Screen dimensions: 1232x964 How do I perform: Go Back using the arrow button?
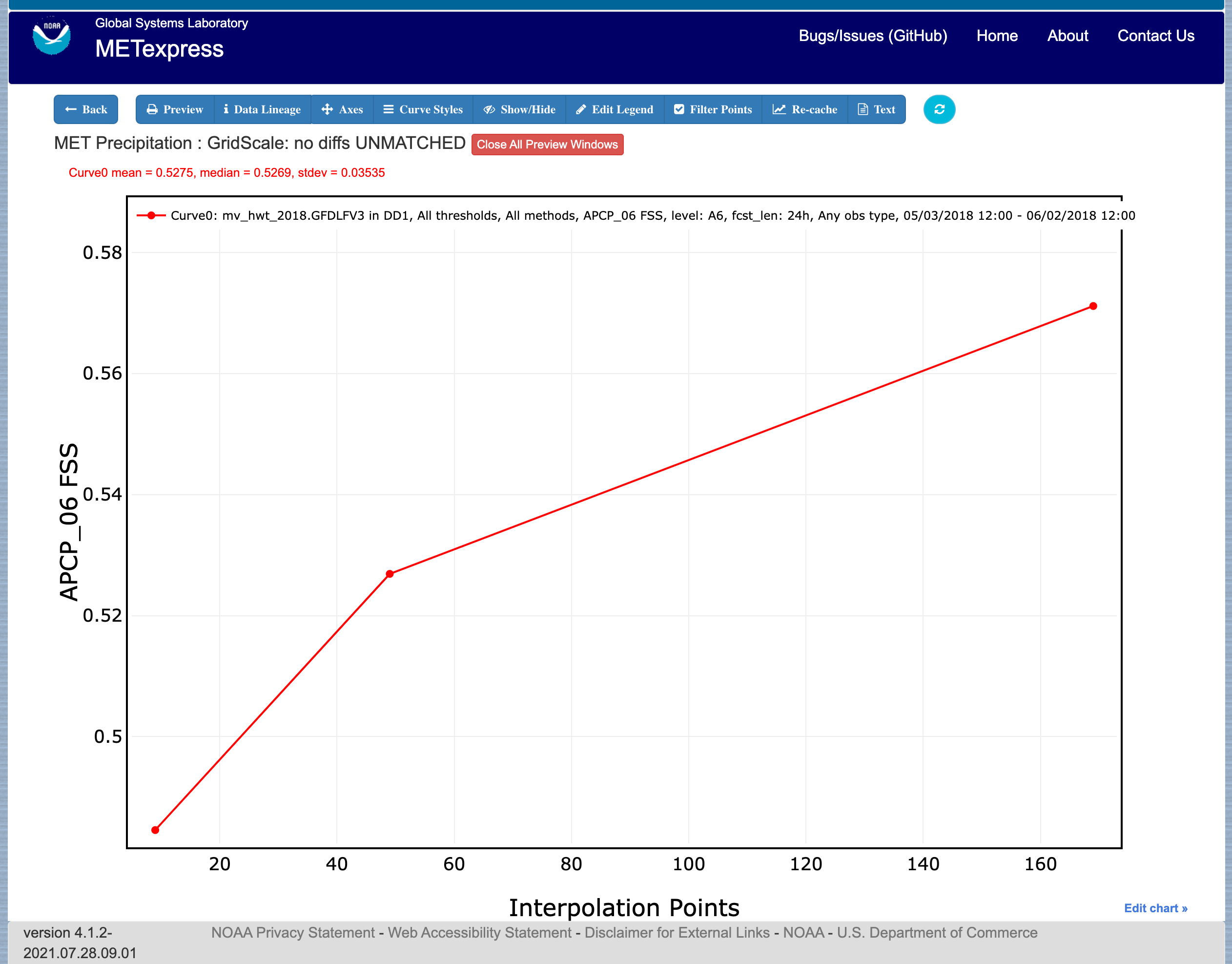tap(86, 109)
